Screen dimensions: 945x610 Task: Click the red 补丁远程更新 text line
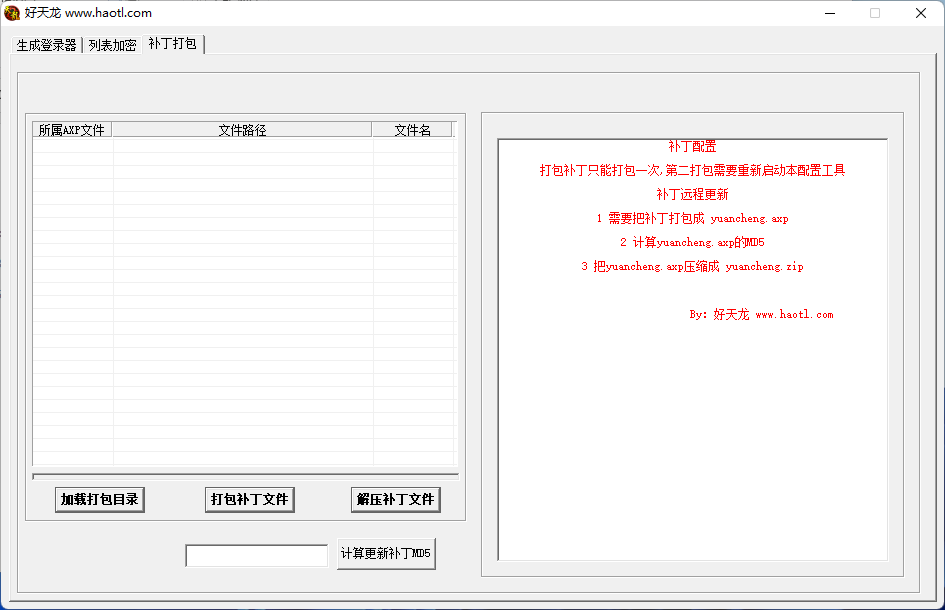pos(692,195)
